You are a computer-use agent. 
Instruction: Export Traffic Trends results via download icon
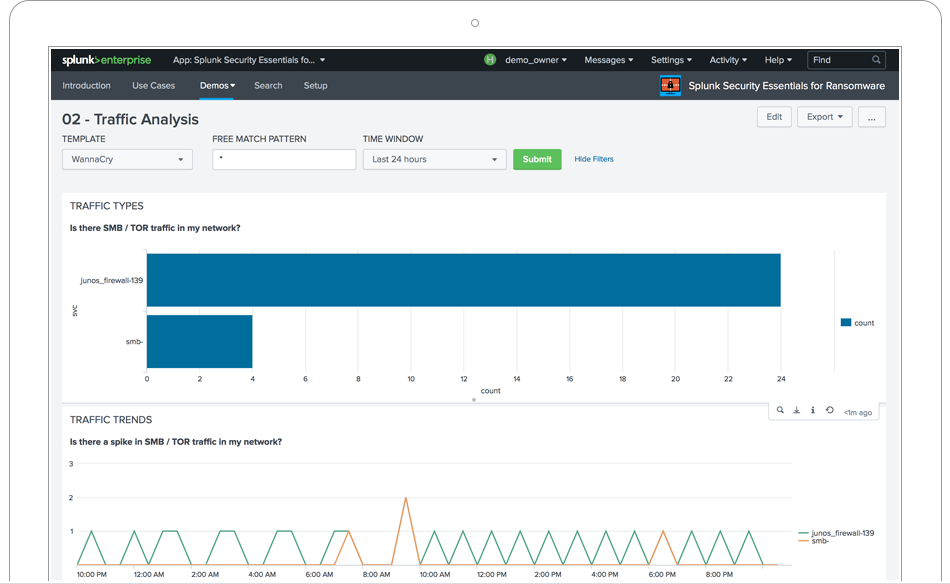797,410
